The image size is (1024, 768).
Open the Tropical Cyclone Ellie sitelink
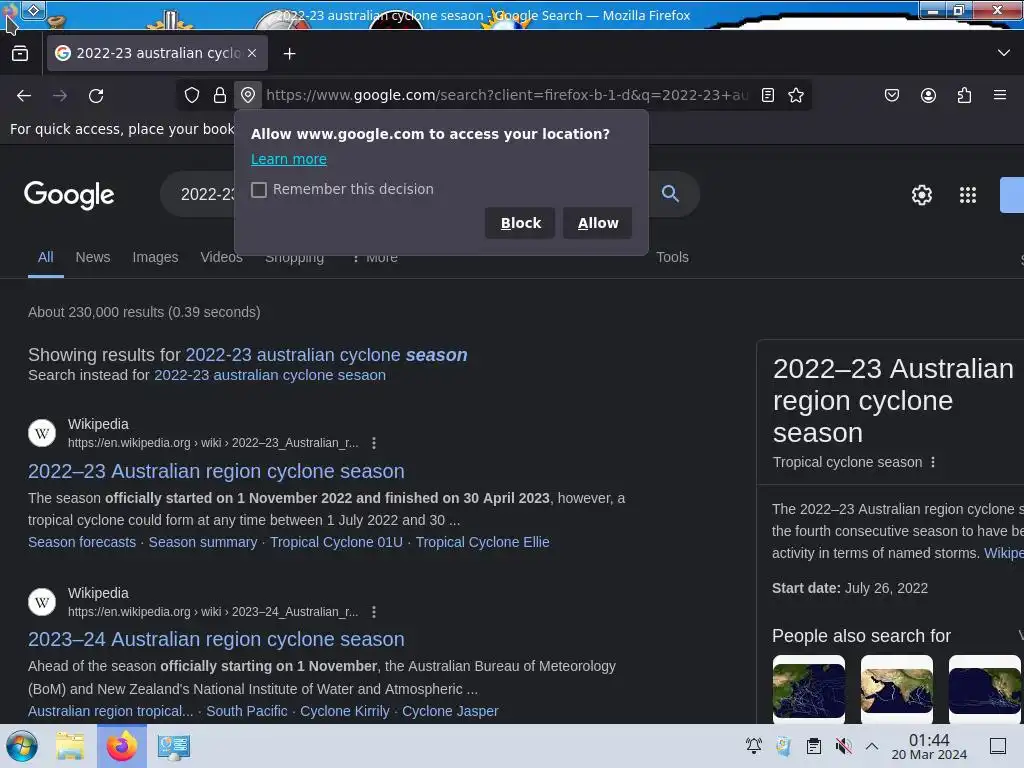483,542
